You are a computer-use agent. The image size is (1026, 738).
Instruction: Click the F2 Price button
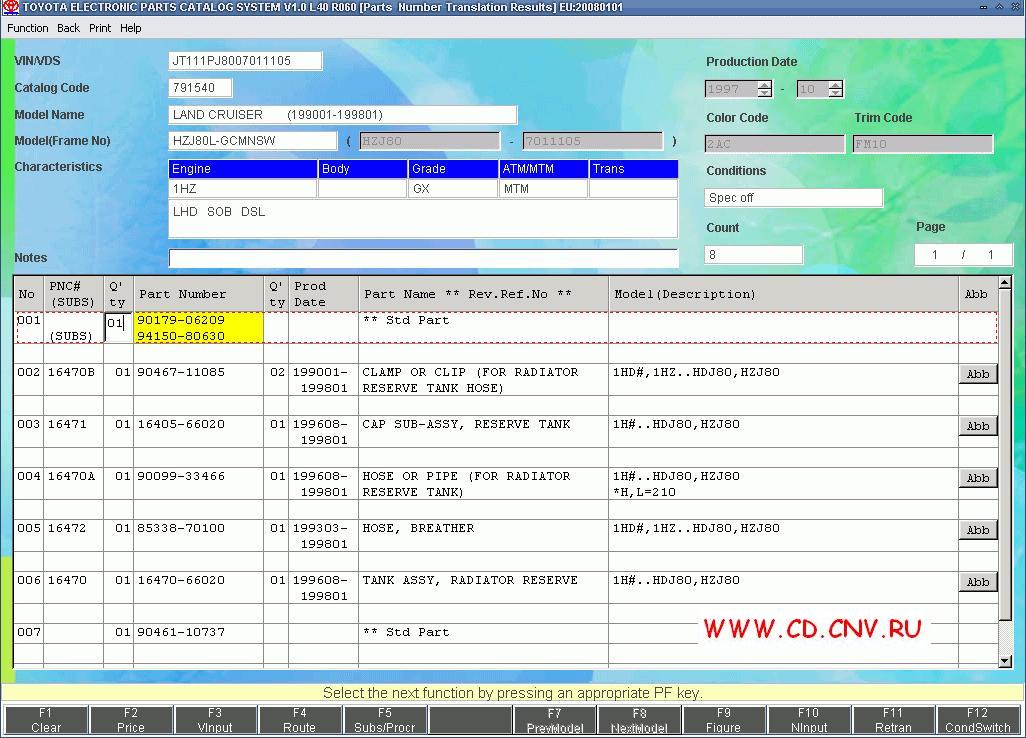tap(131, 720)
